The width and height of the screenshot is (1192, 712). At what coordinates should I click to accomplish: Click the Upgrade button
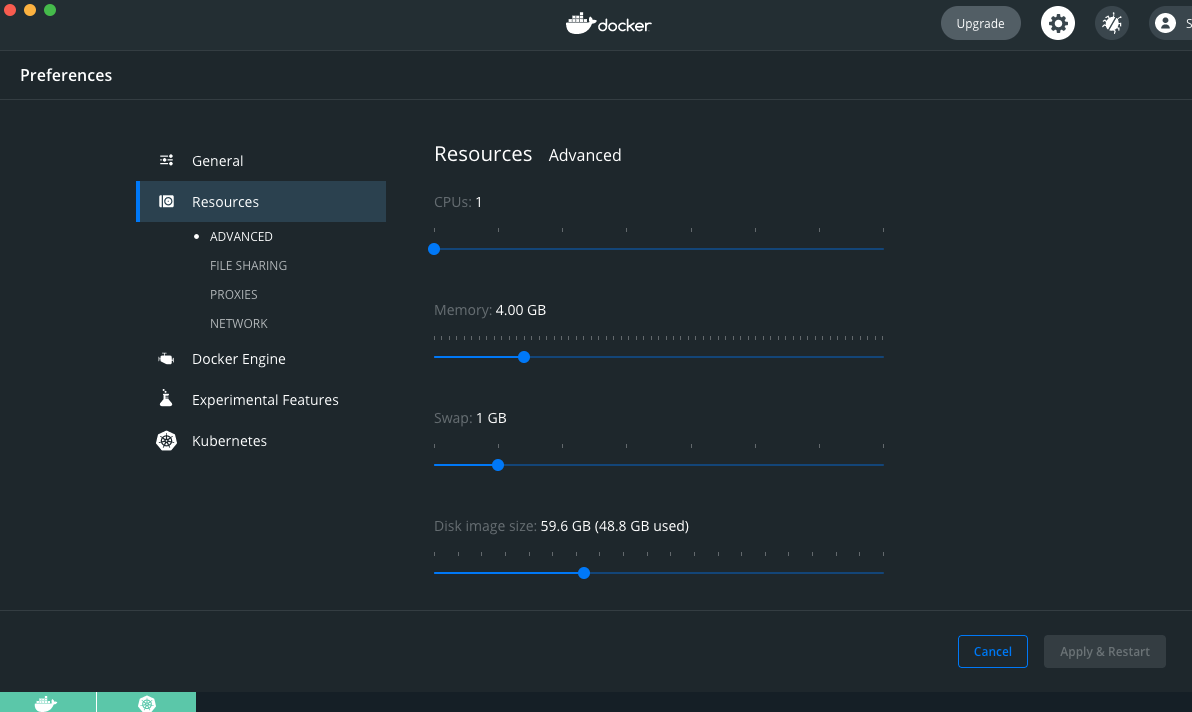coord(981,24)
